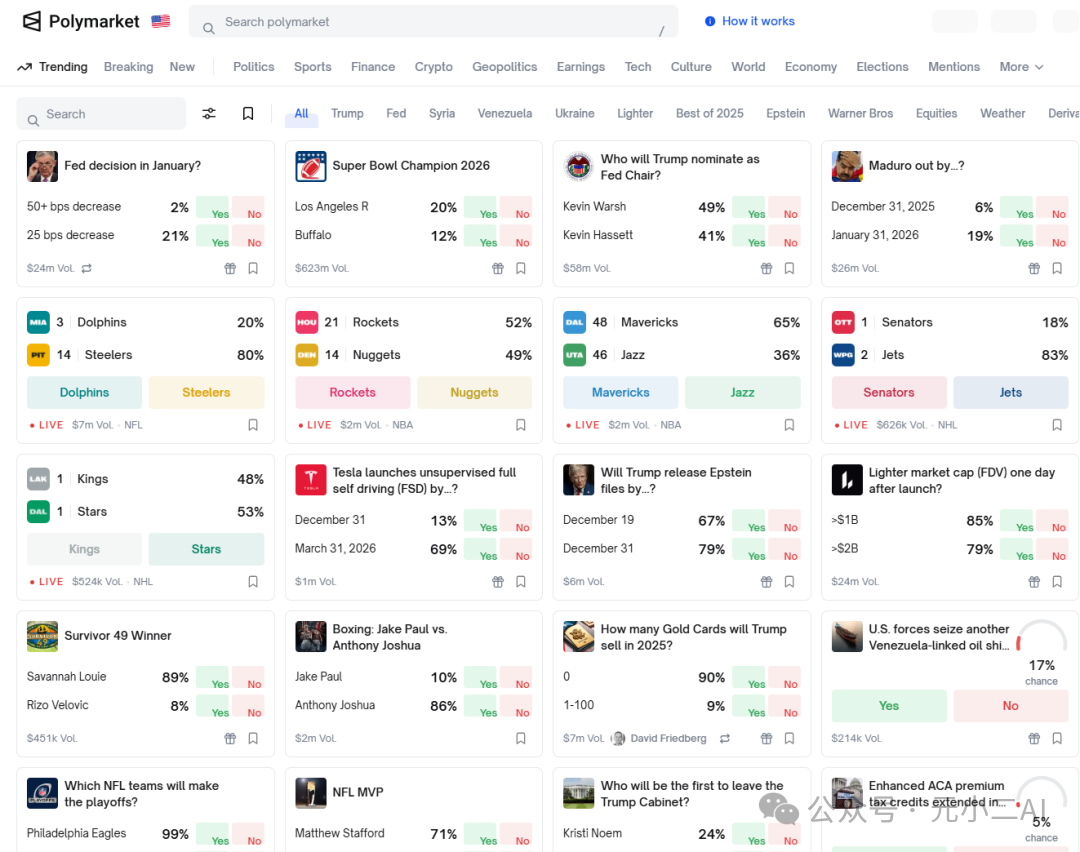This screenshot has width=1080, height=852.
Task: Open the Crypto category
Action: point(433,67)
